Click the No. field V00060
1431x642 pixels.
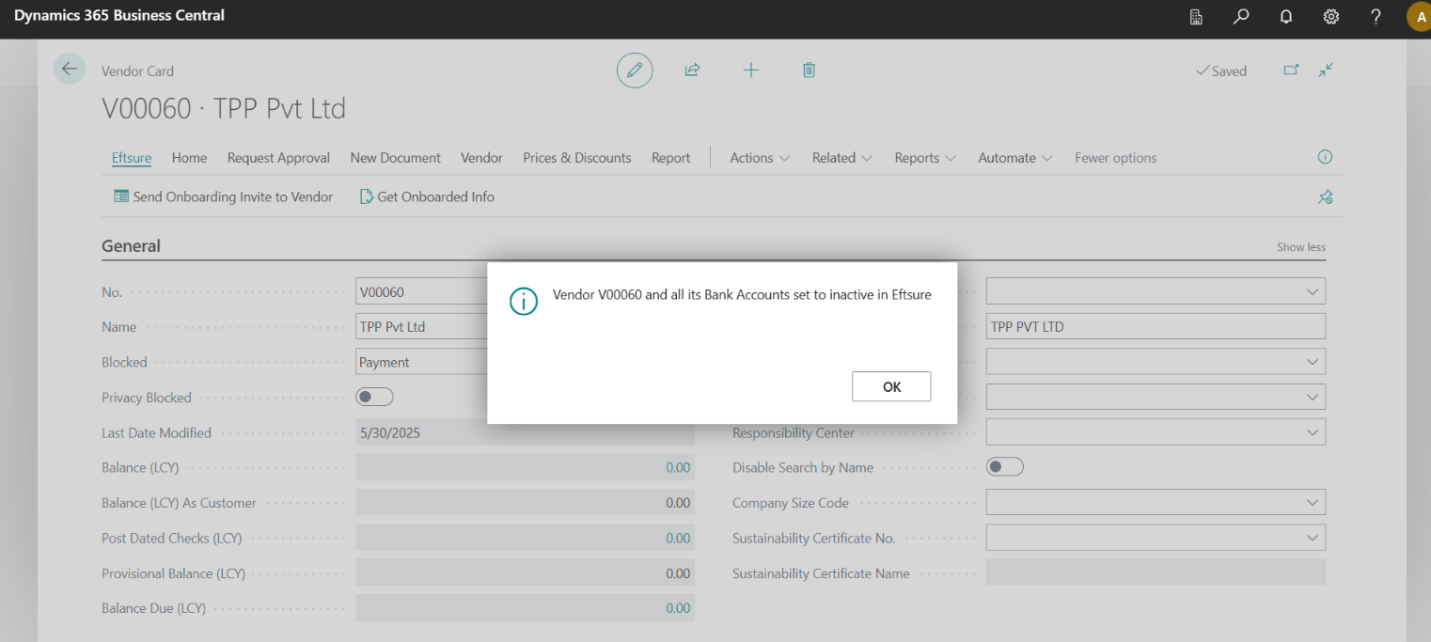[x=421, y=292]
